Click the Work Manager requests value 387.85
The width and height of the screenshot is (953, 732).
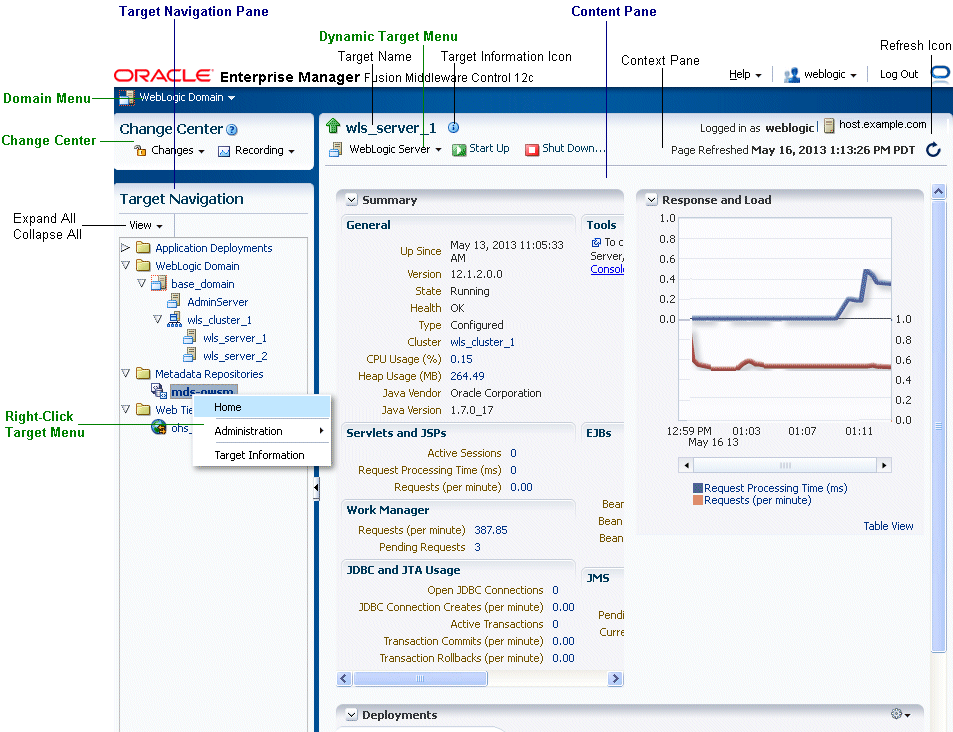tap(490, 530)
